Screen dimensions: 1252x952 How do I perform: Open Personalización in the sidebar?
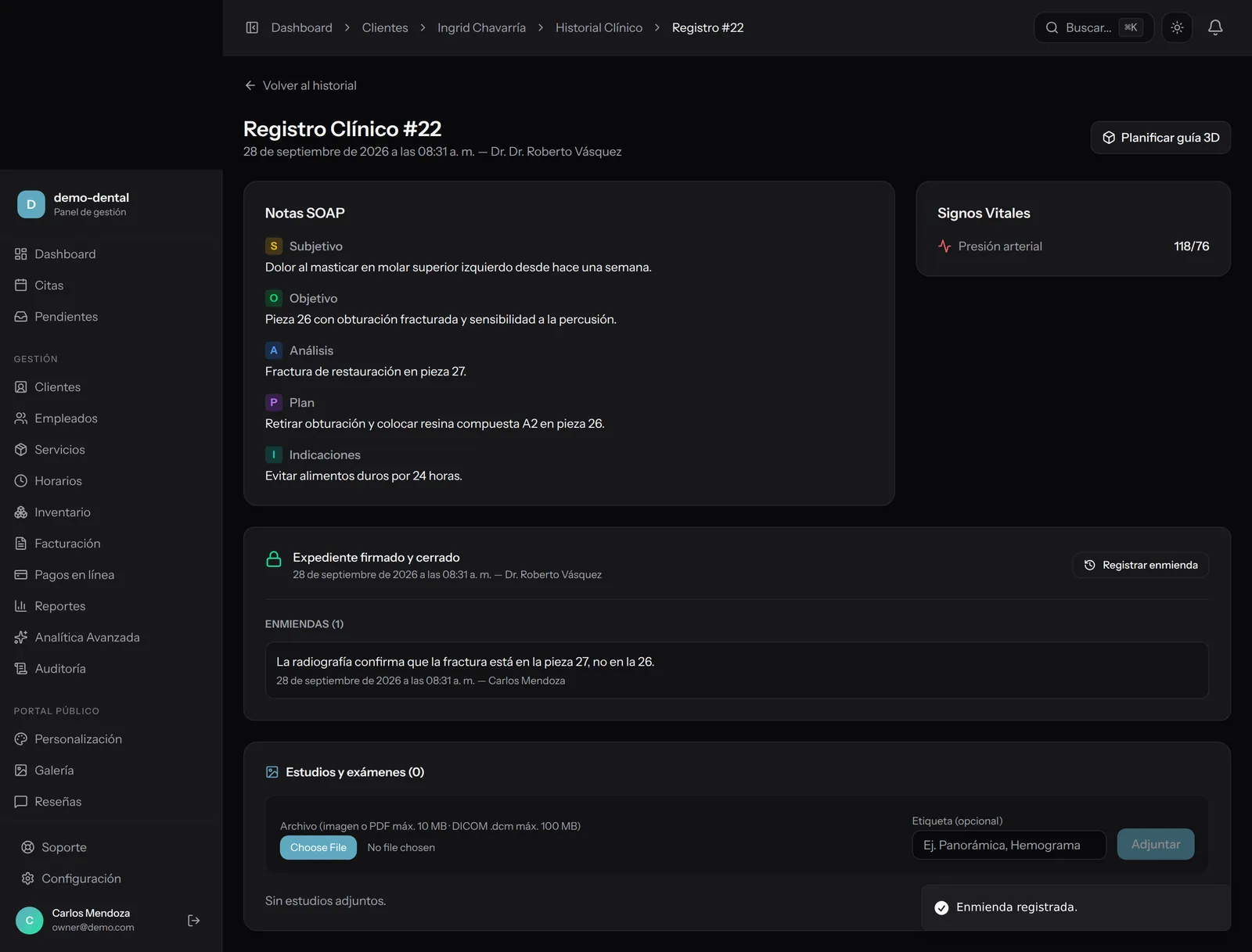(x=111, y=739)
